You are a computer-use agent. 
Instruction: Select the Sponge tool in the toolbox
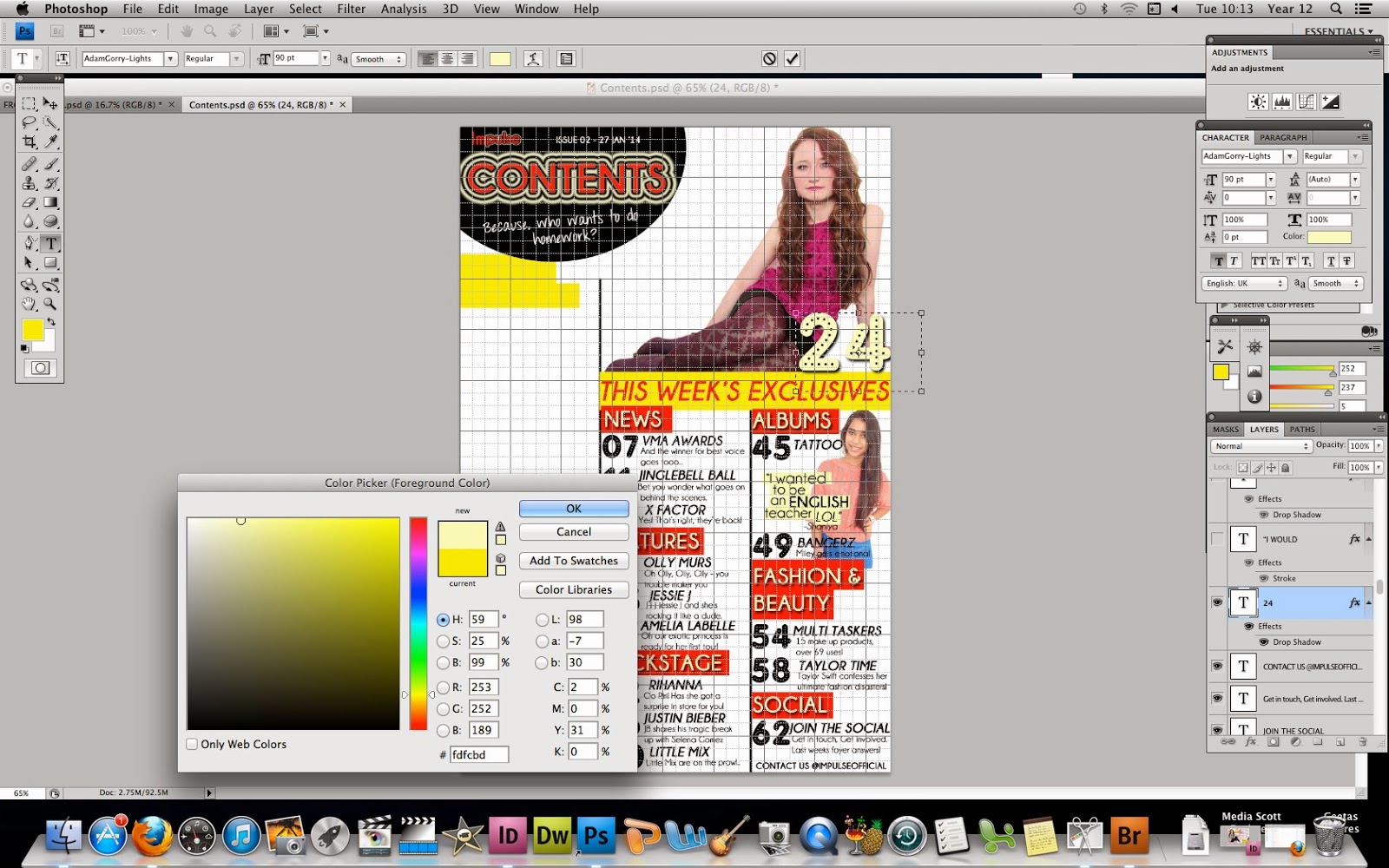coord(50,221)
